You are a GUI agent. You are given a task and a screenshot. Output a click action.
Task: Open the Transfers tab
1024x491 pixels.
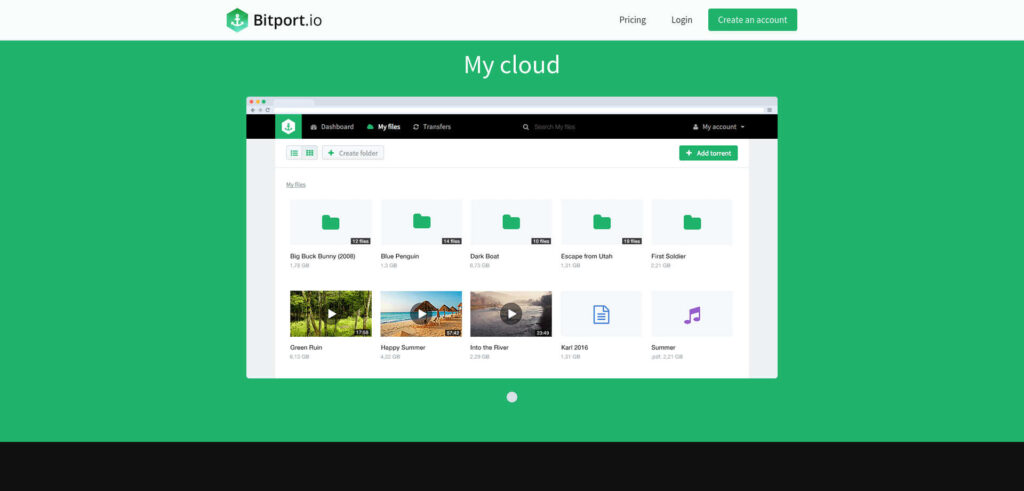(x=432, y=127)
